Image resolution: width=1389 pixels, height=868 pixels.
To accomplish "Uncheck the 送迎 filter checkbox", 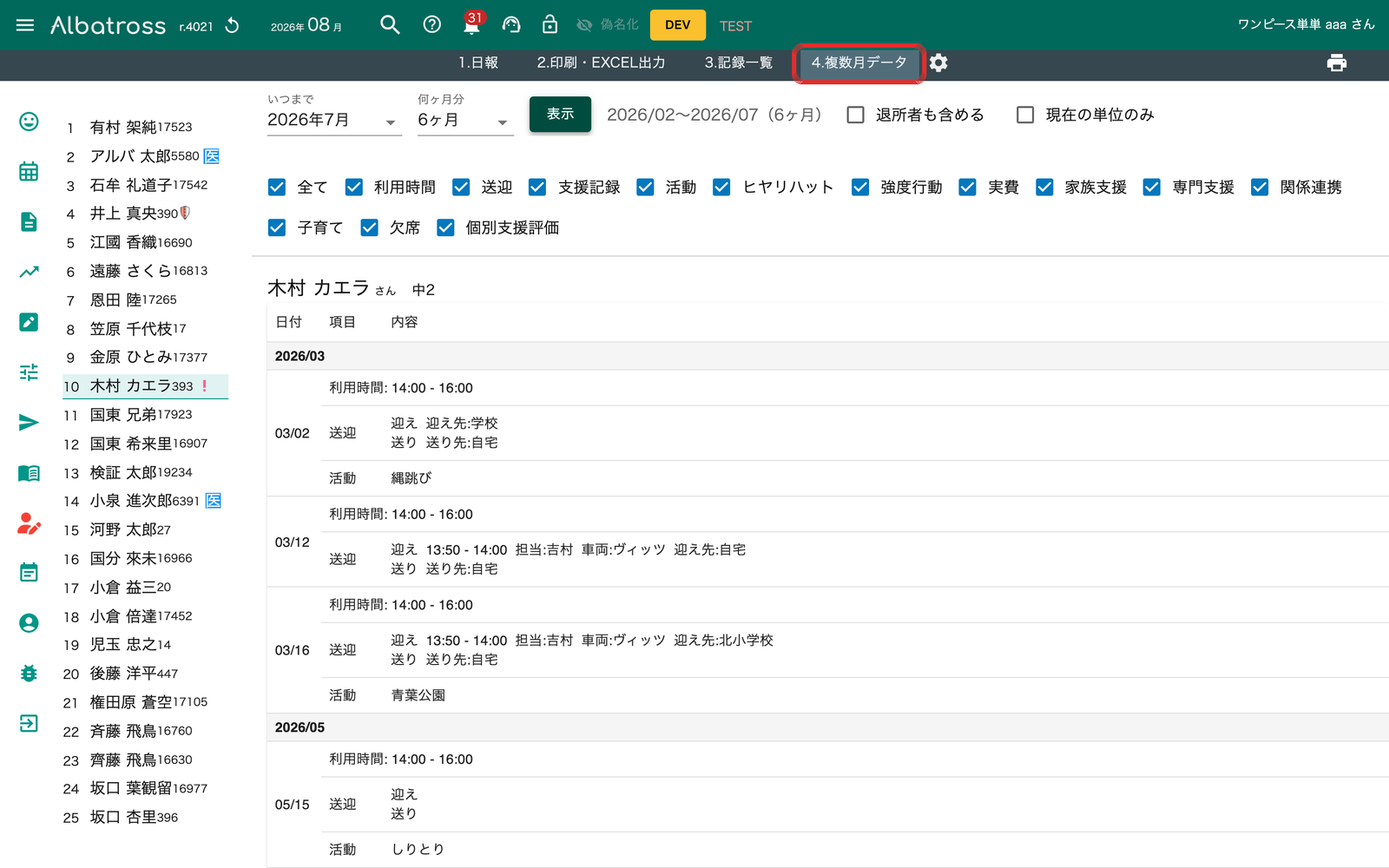I will tap(461, 187).
